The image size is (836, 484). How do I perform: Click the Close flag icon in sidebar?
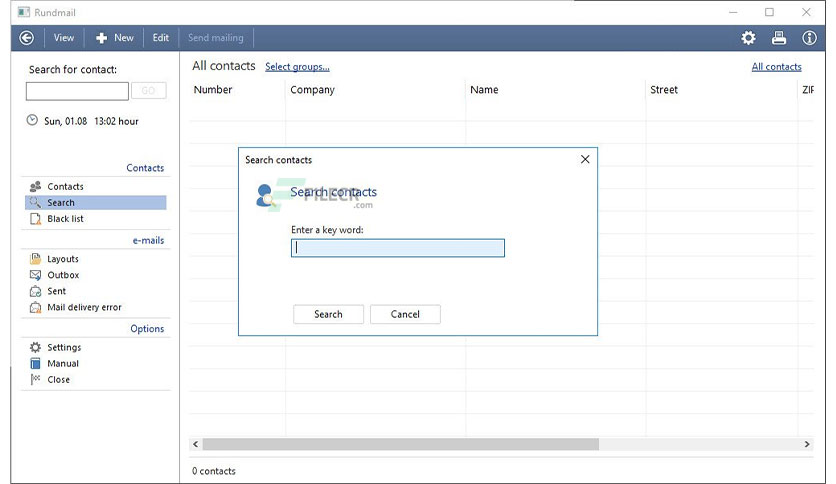point(35,380)
